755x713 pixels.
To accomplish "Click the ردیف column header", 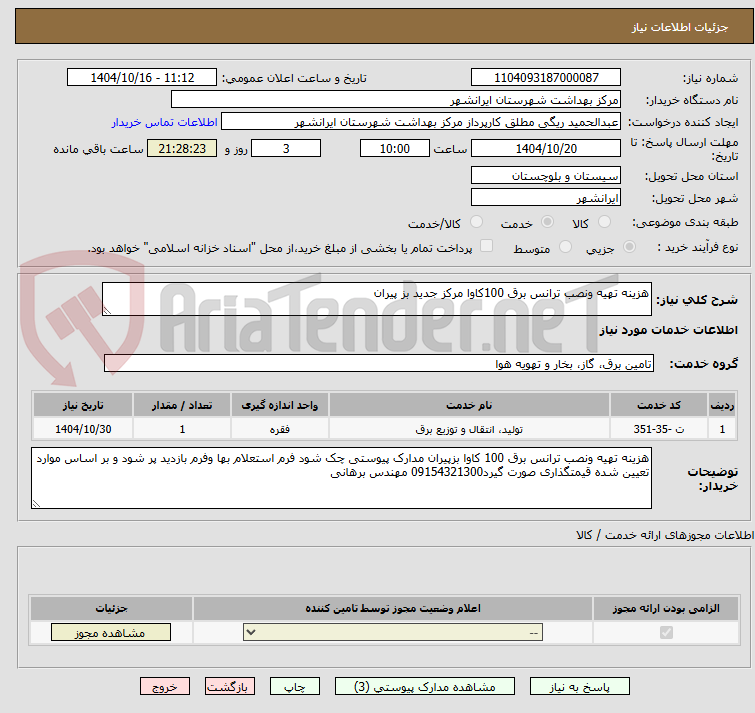I will [x=722, y=405].
